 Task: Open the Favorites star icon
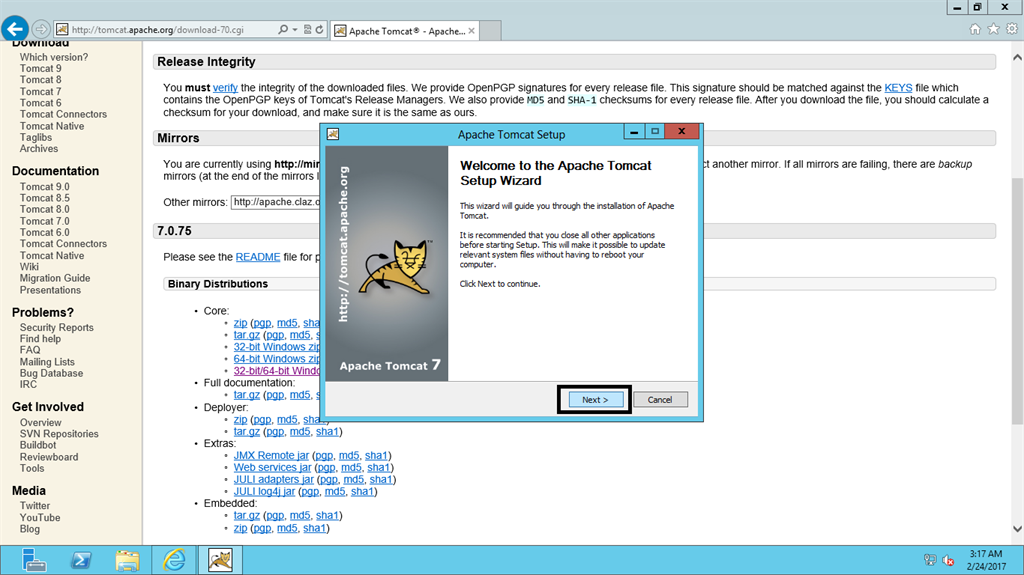[x=993, y=29]
